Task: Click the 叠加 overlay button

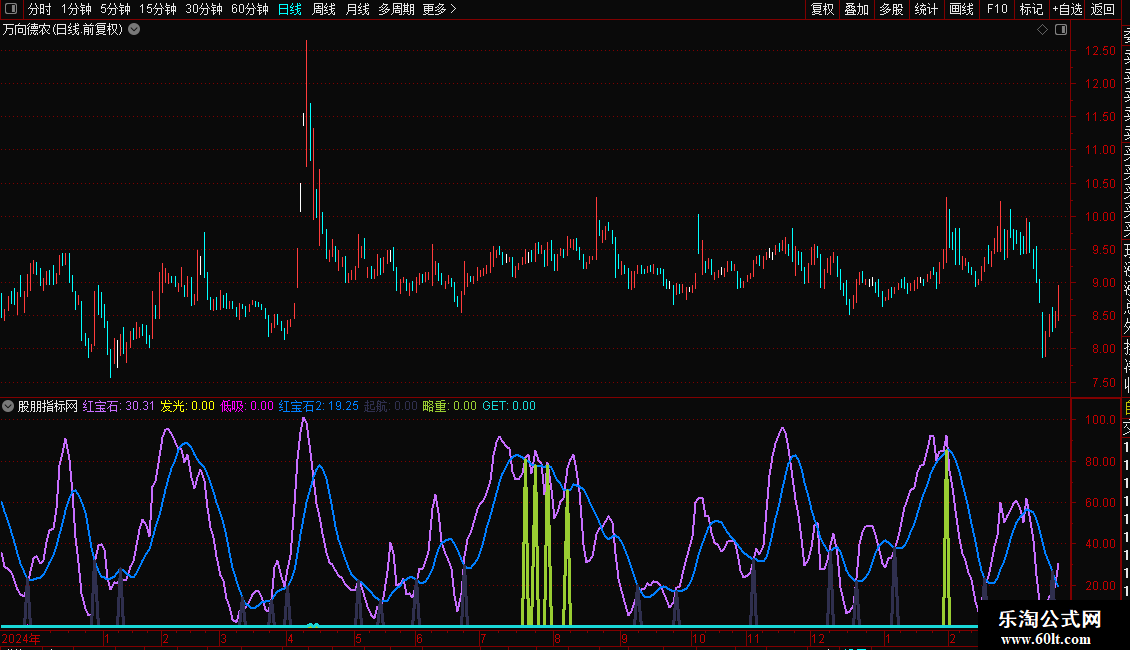Action: (857, 9)
